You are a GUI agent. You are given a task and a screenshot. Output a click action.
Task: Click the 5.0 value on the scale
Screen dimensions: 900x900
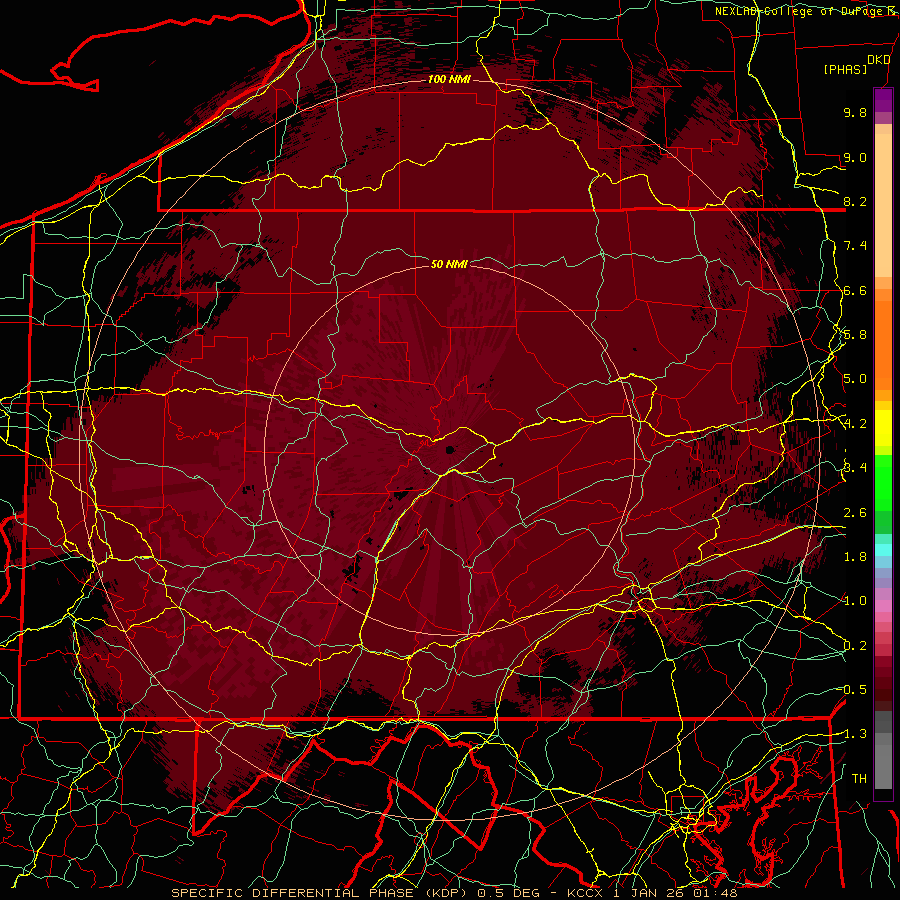point(855,379)
